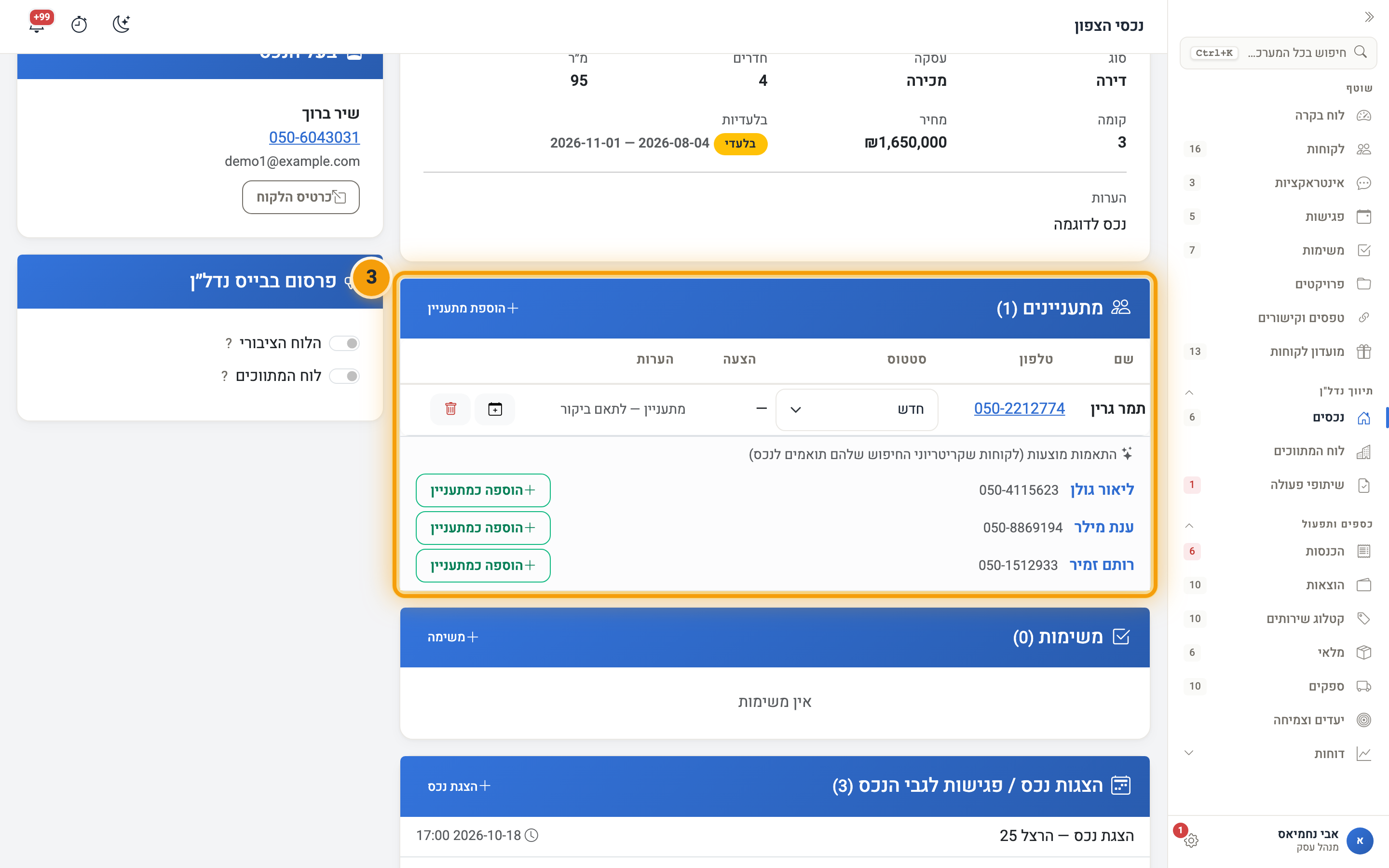
Task: Click add משימה button
Action: (452, 637)
